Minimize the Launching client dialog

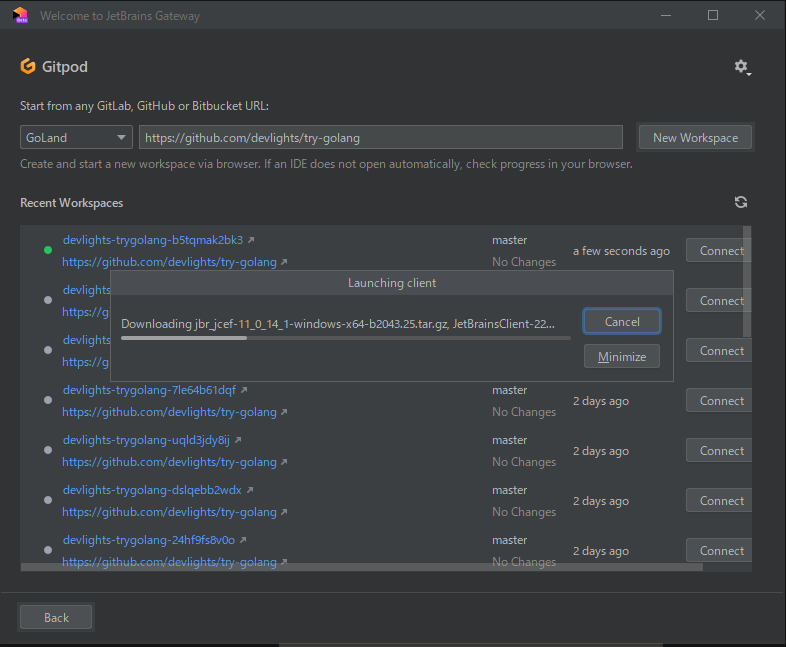click(622, 356)
